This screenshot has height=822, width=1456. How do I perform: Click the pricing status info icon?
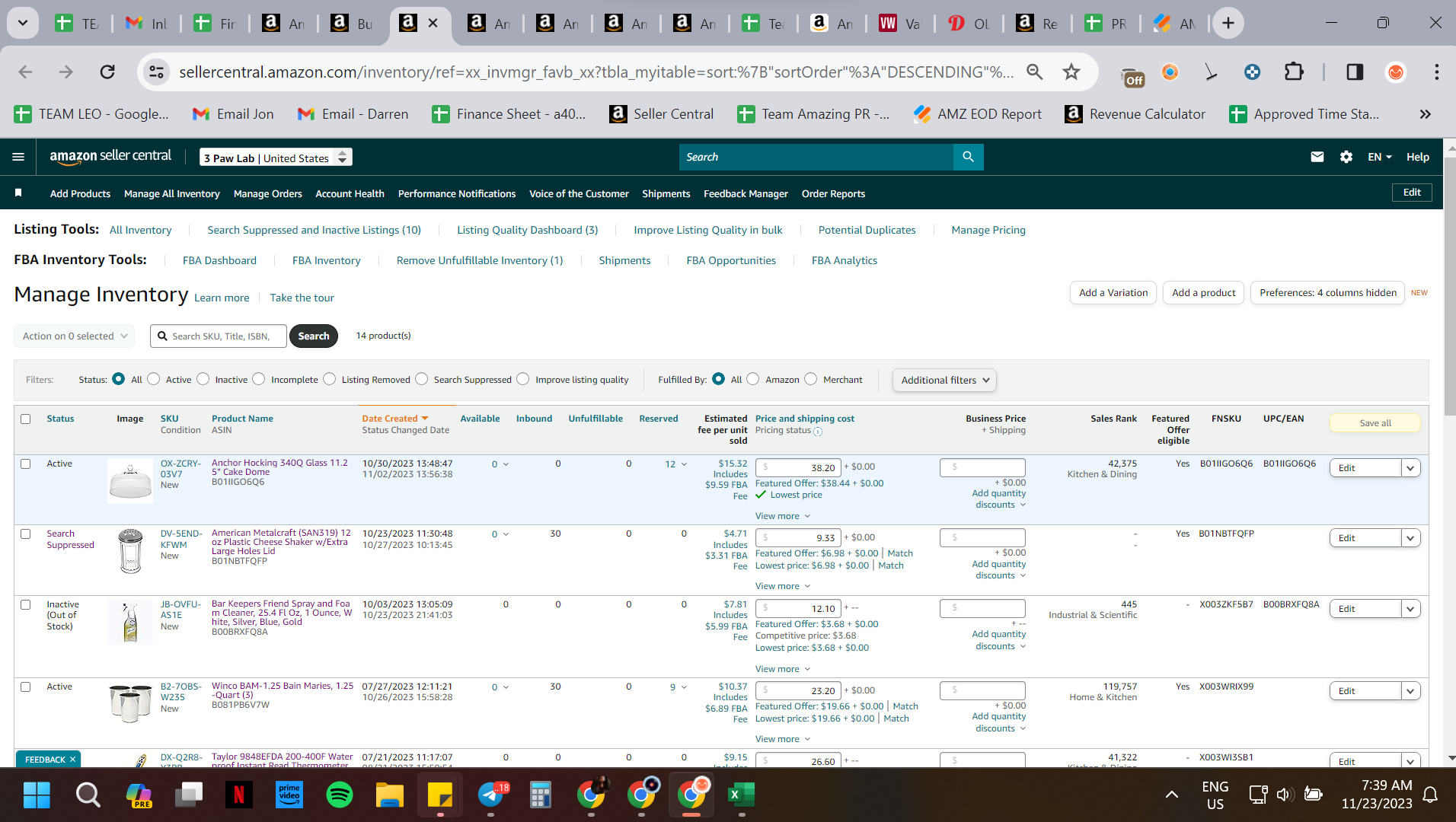pos(818,432)
